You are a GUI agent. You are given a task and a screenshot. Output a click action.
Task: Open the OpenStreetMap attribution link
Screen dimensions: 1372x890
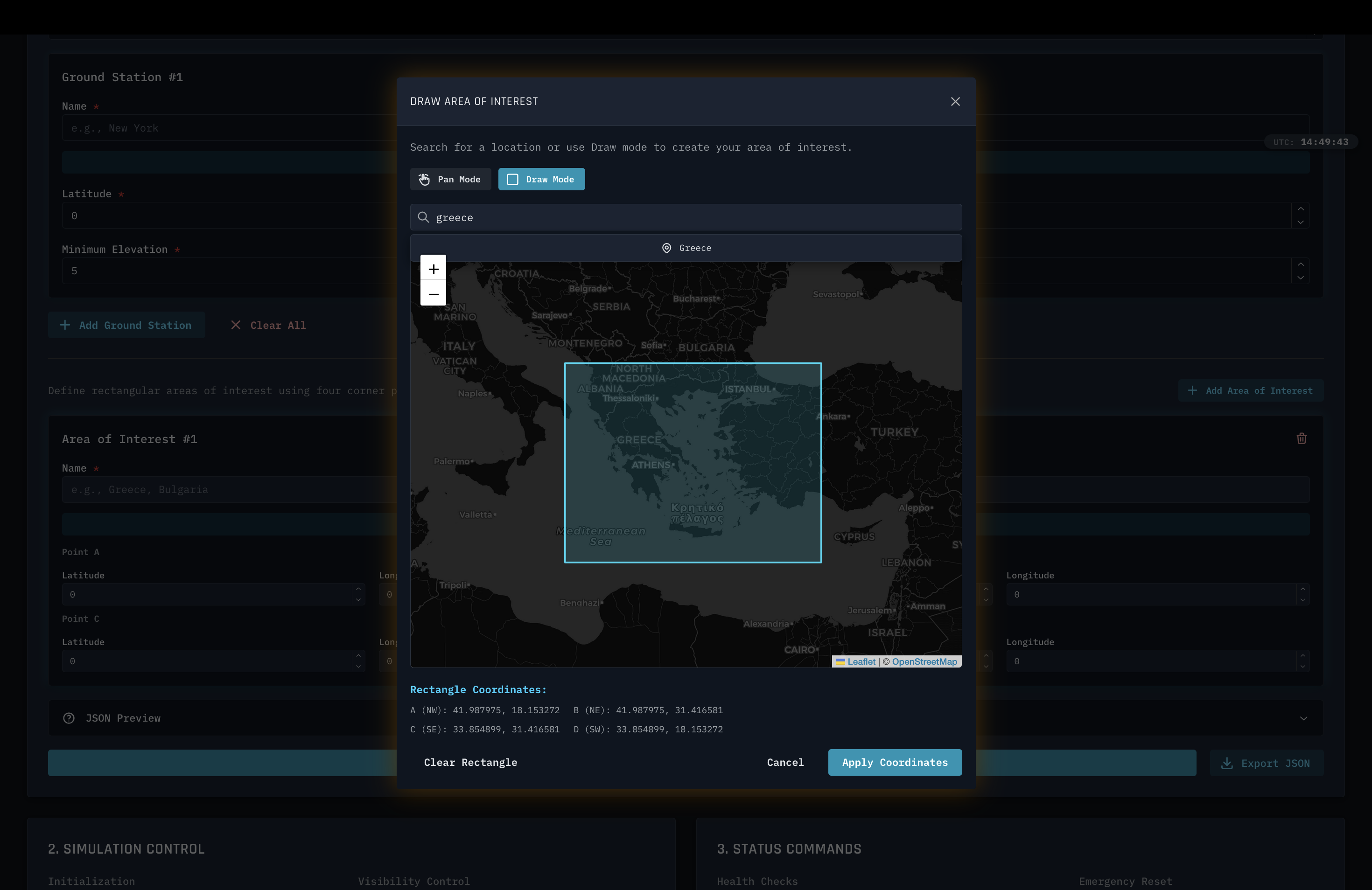(x=924, y=661)
